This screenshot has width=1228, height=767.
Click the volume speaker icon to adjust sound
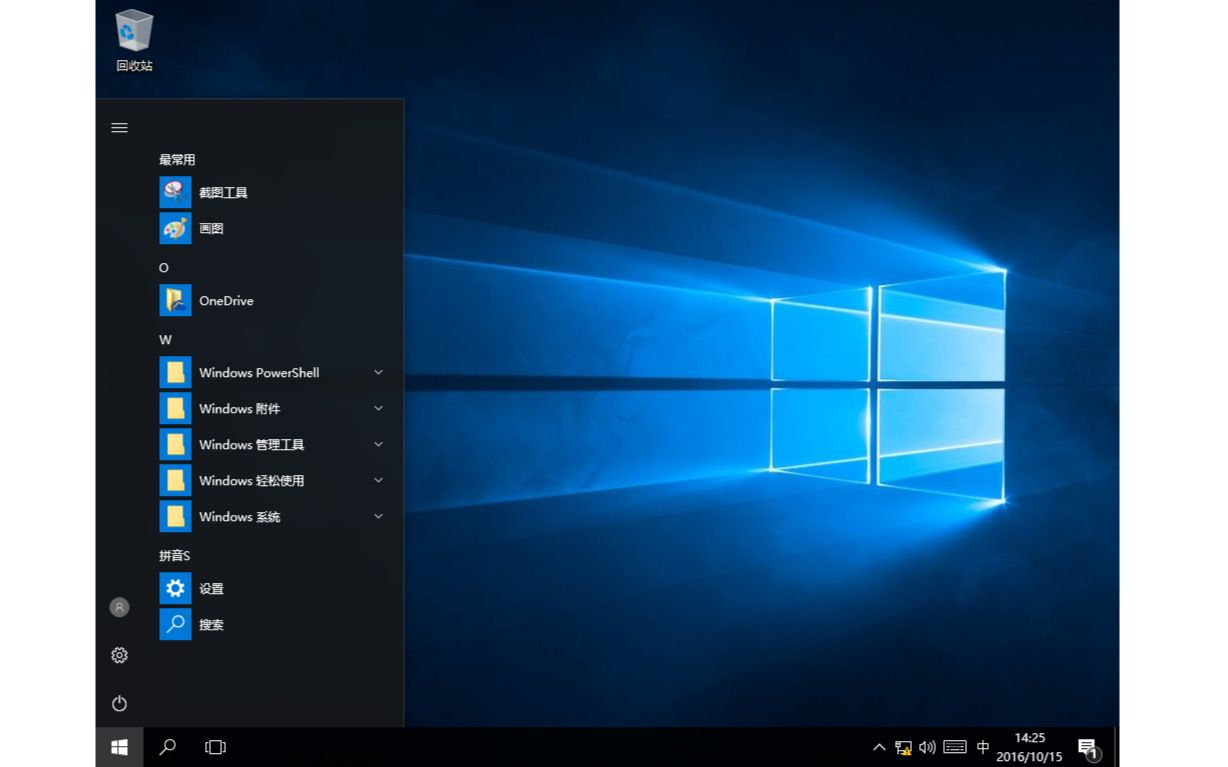click(x=927, y=746)
